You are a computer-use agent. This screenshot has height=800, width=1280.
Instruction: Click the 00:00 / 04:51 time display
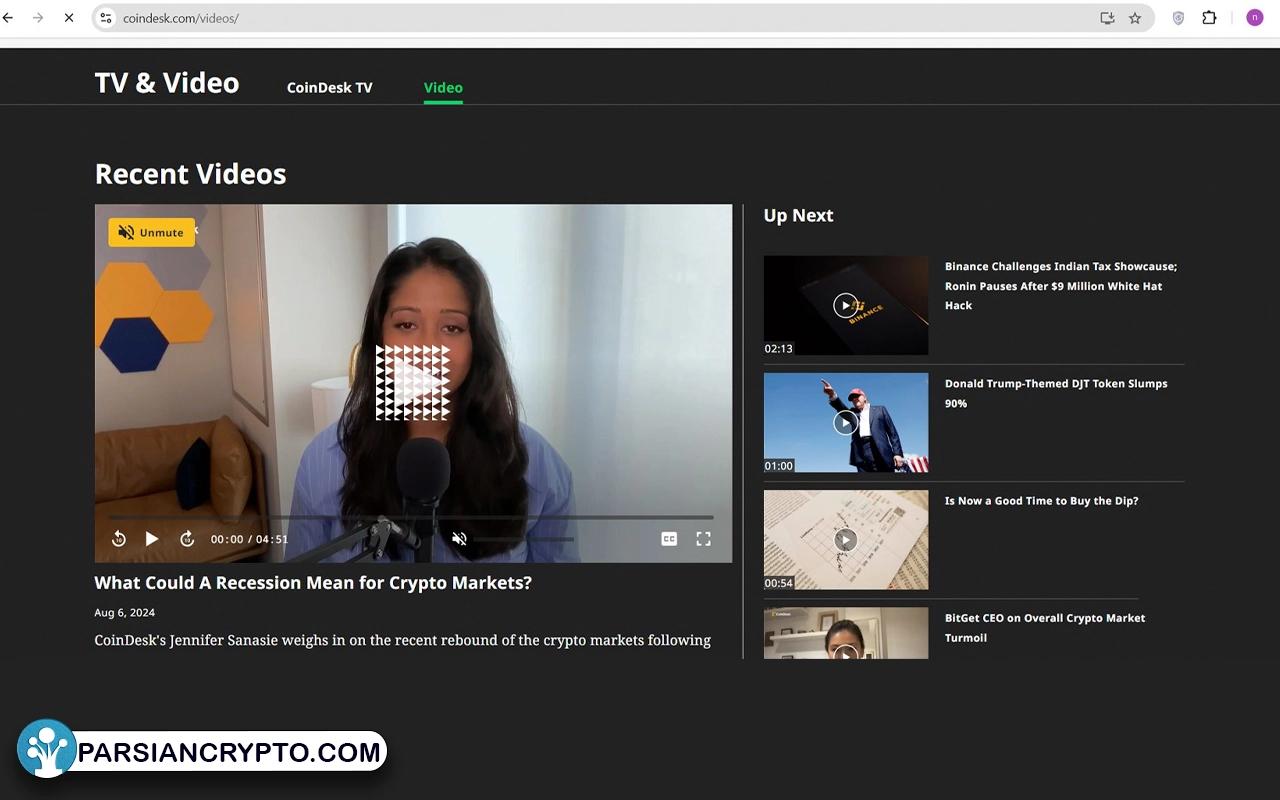(249, 539)
